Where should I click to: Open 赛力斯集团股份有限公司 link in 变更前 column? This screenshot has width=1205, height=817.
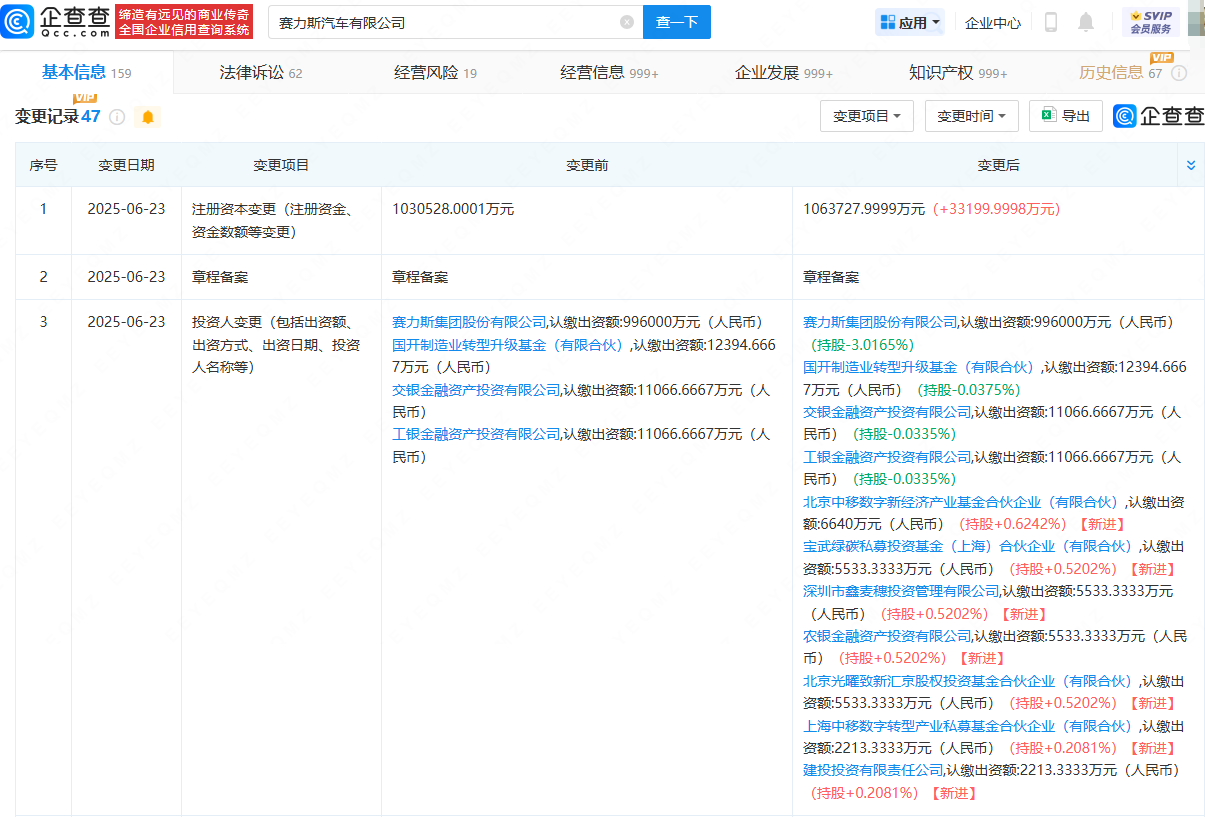coord(469,322)
